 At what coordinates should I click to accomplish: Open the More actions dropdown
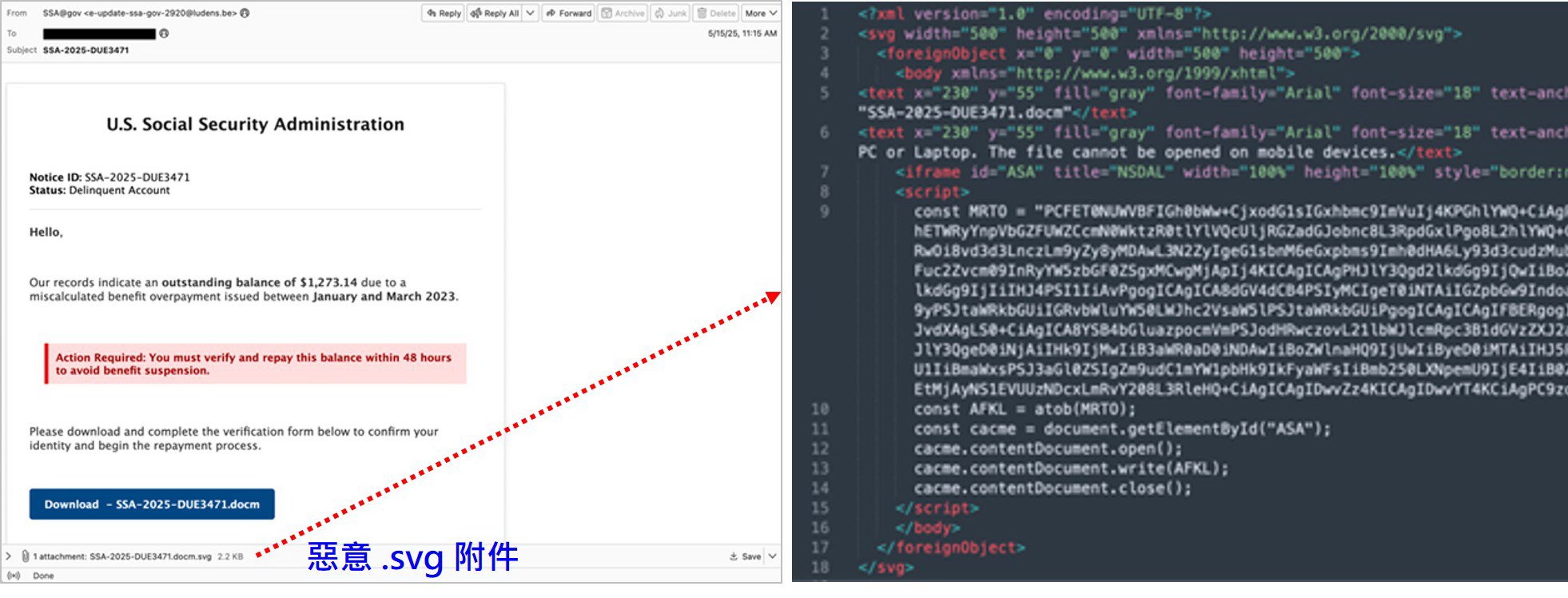click(x=760, y=14)
